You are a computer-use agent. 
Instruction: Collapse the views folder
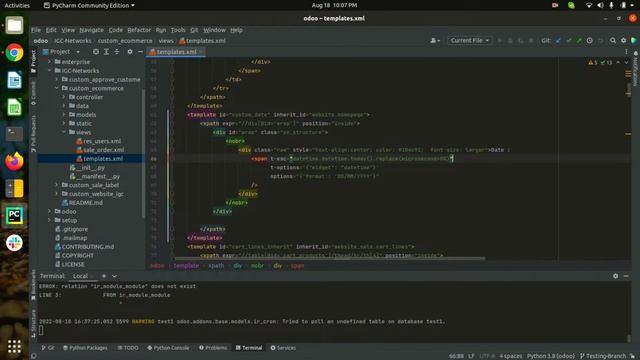(64, 132)
